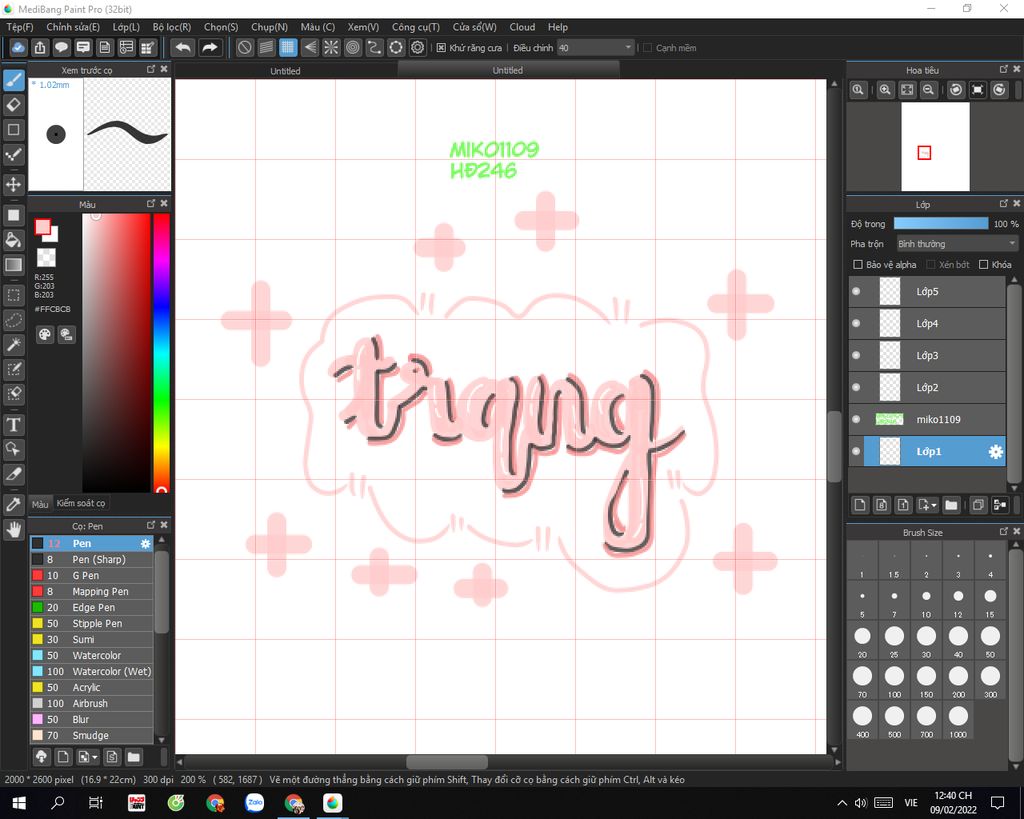Toggle Khử răng cưa anti-aliasing checkbox
Screen dimensions: 1024x819
click(x=441, y=48)
